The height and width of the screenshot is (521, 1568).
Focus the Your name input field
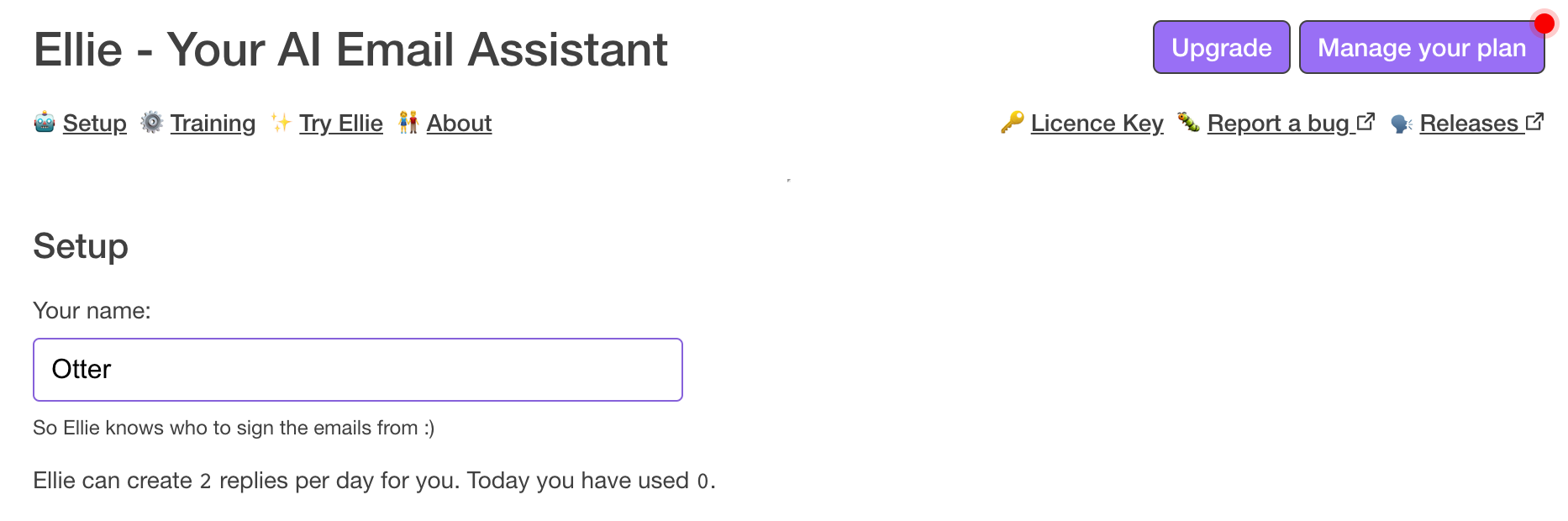[x=358, y=370]
